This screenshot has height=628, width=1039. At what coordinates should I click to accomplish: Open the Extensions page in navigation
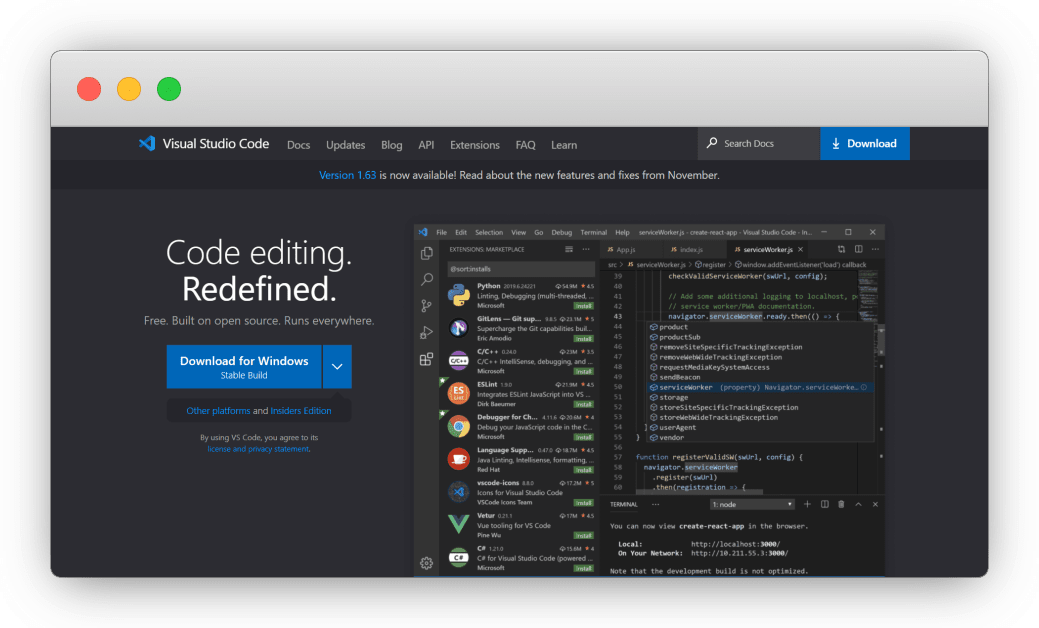point(474,144)
